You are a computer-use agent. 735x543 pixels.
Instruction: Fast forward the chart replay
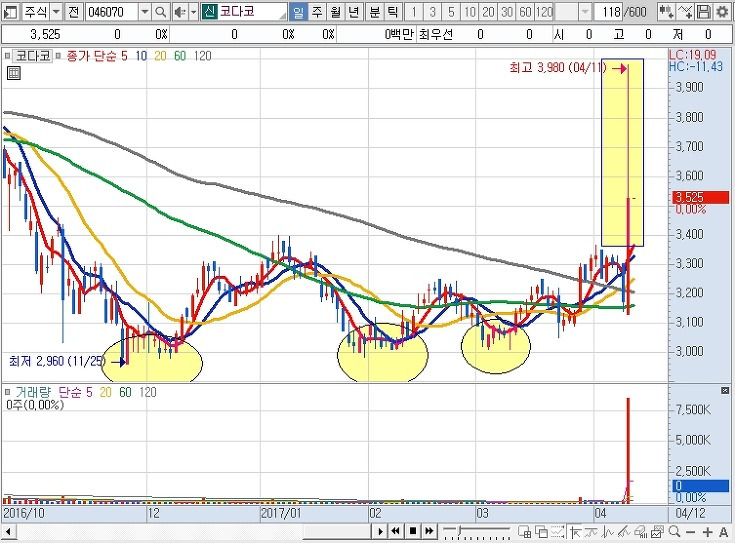point(429,531)
